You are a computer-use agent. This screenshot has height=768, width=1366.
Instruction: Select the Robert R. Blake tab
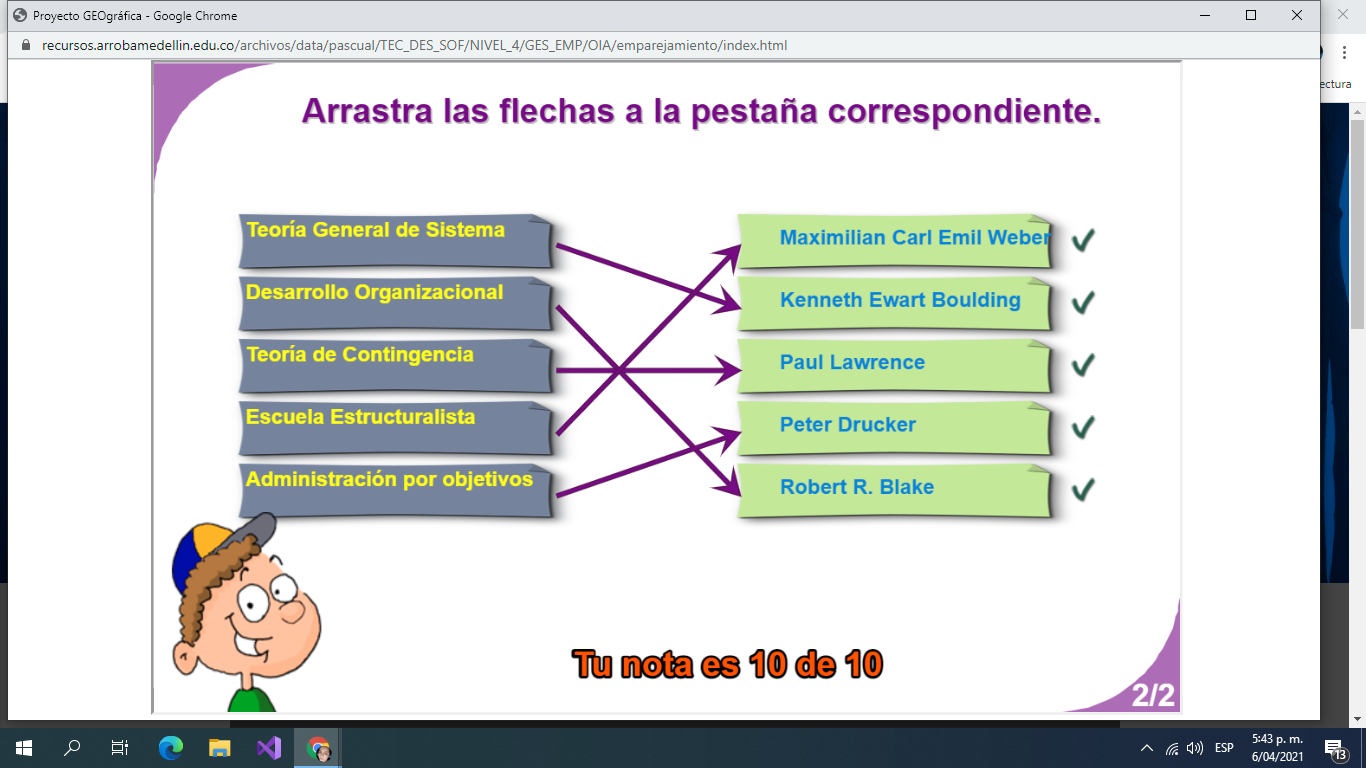pos(895,490)
